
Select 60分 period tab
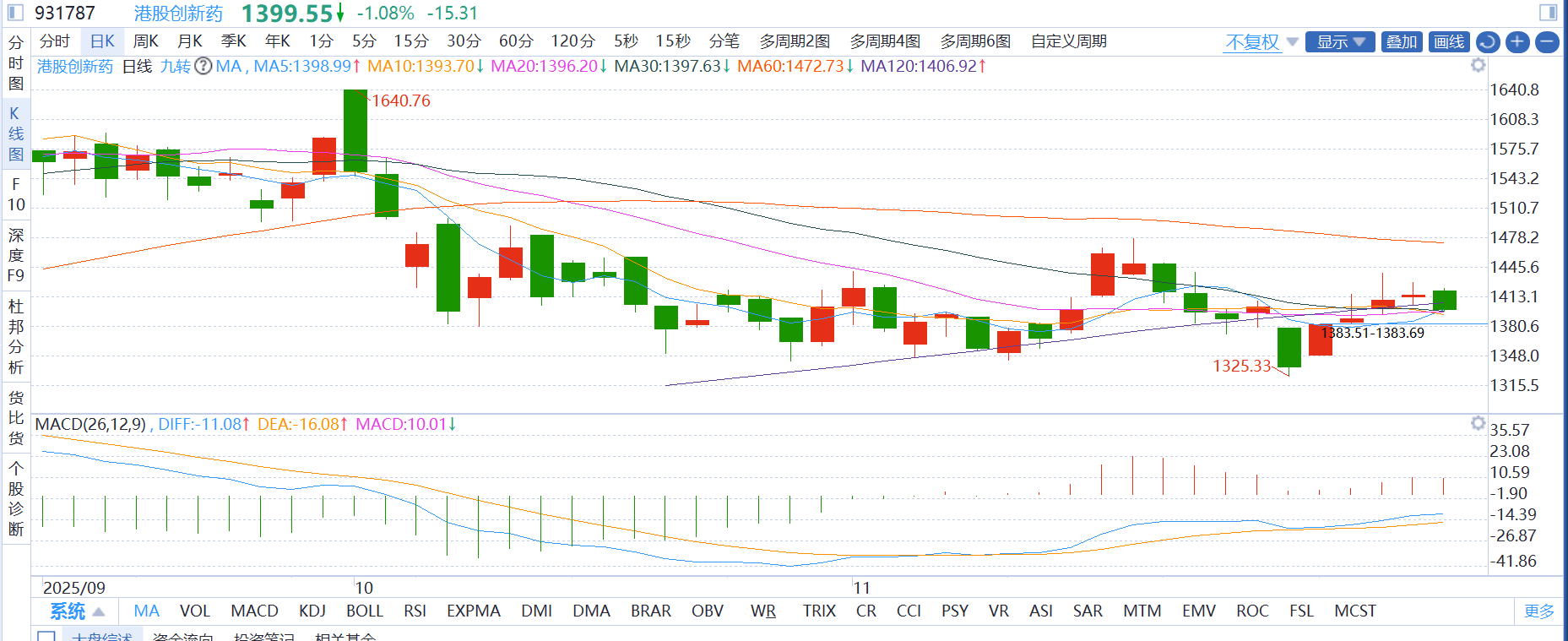516,41
